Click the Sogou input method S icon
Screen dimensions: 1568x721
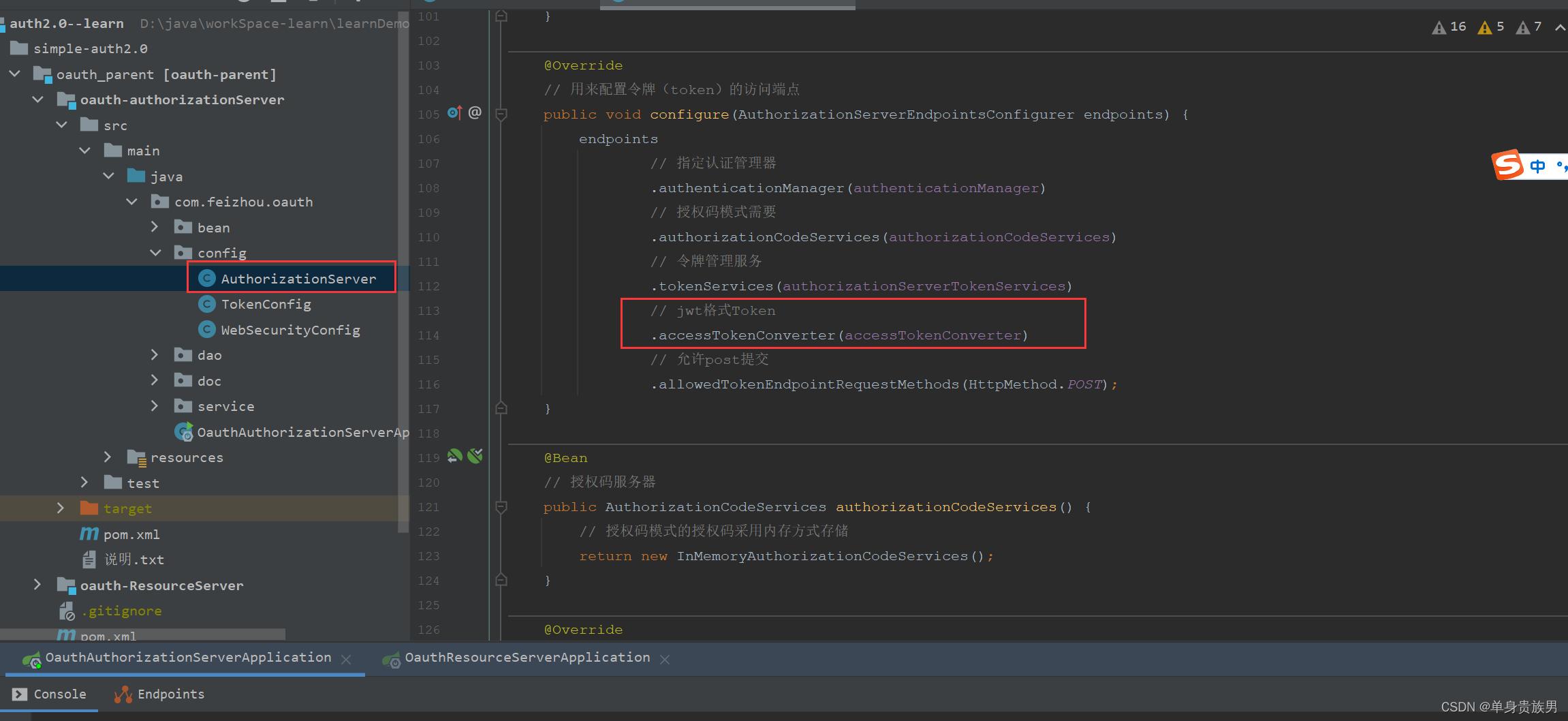click(1507, 164)
